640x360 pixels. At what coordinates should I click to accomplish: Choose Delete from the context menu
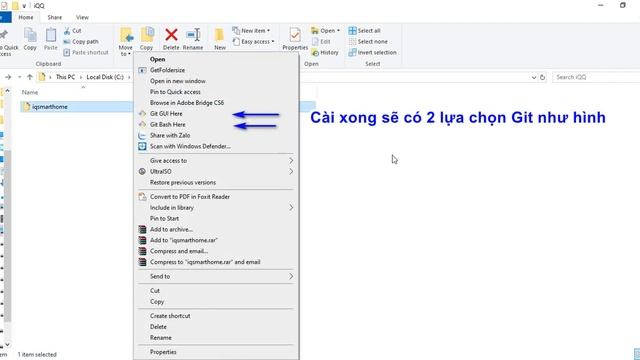217,327
